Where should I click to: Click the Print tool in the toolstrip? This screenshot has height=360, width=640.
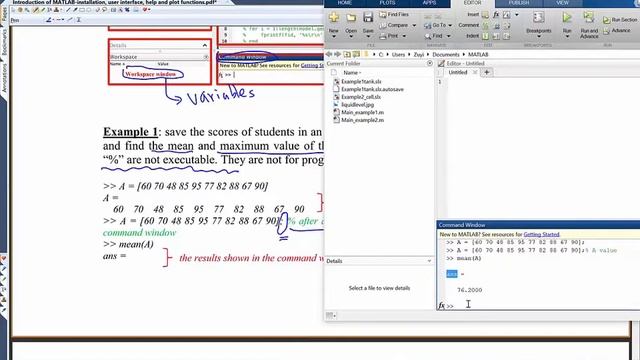389,36
